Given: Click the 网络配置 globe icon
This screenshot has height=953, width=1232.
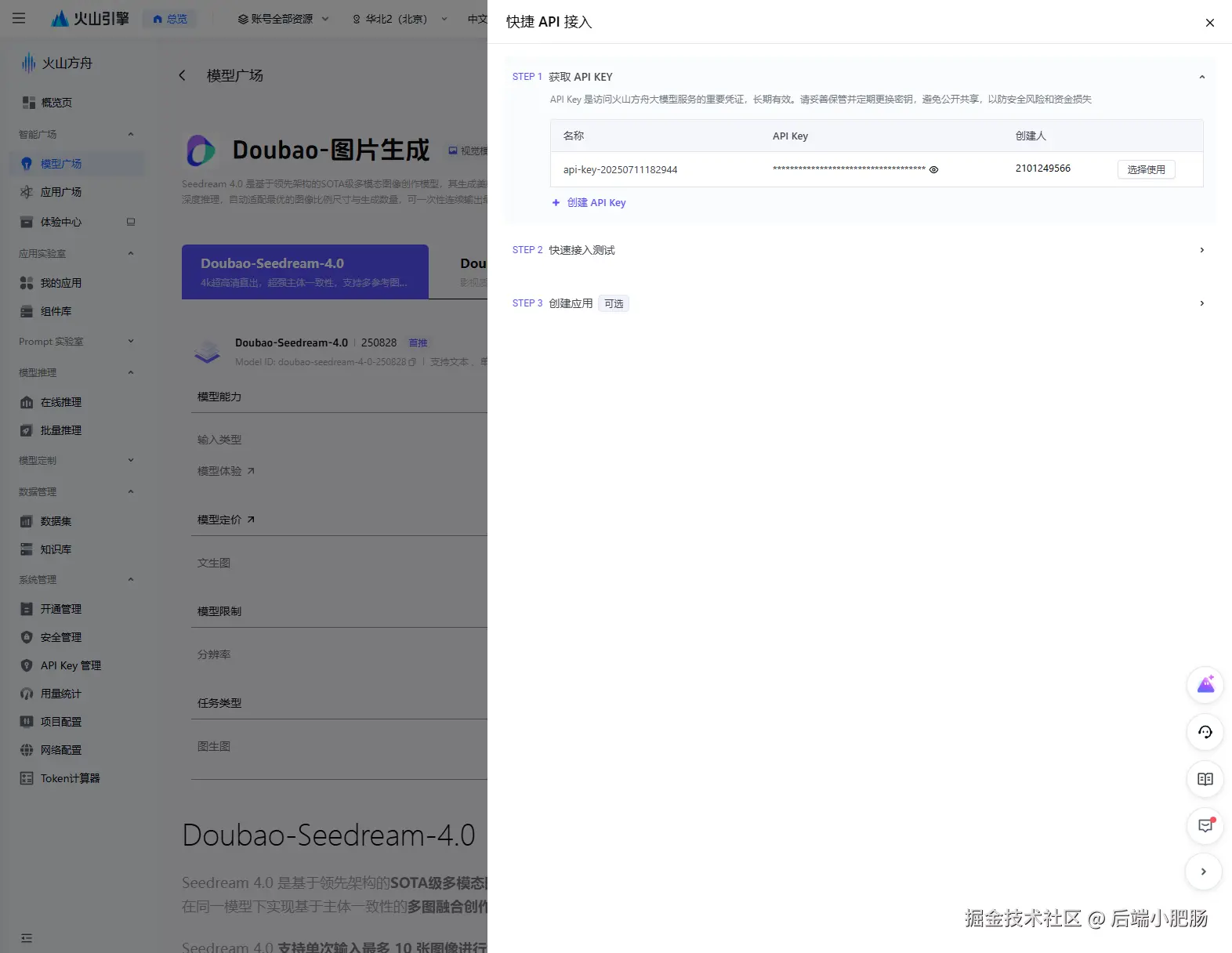Looking at the screenshot, I should point(27,750).
